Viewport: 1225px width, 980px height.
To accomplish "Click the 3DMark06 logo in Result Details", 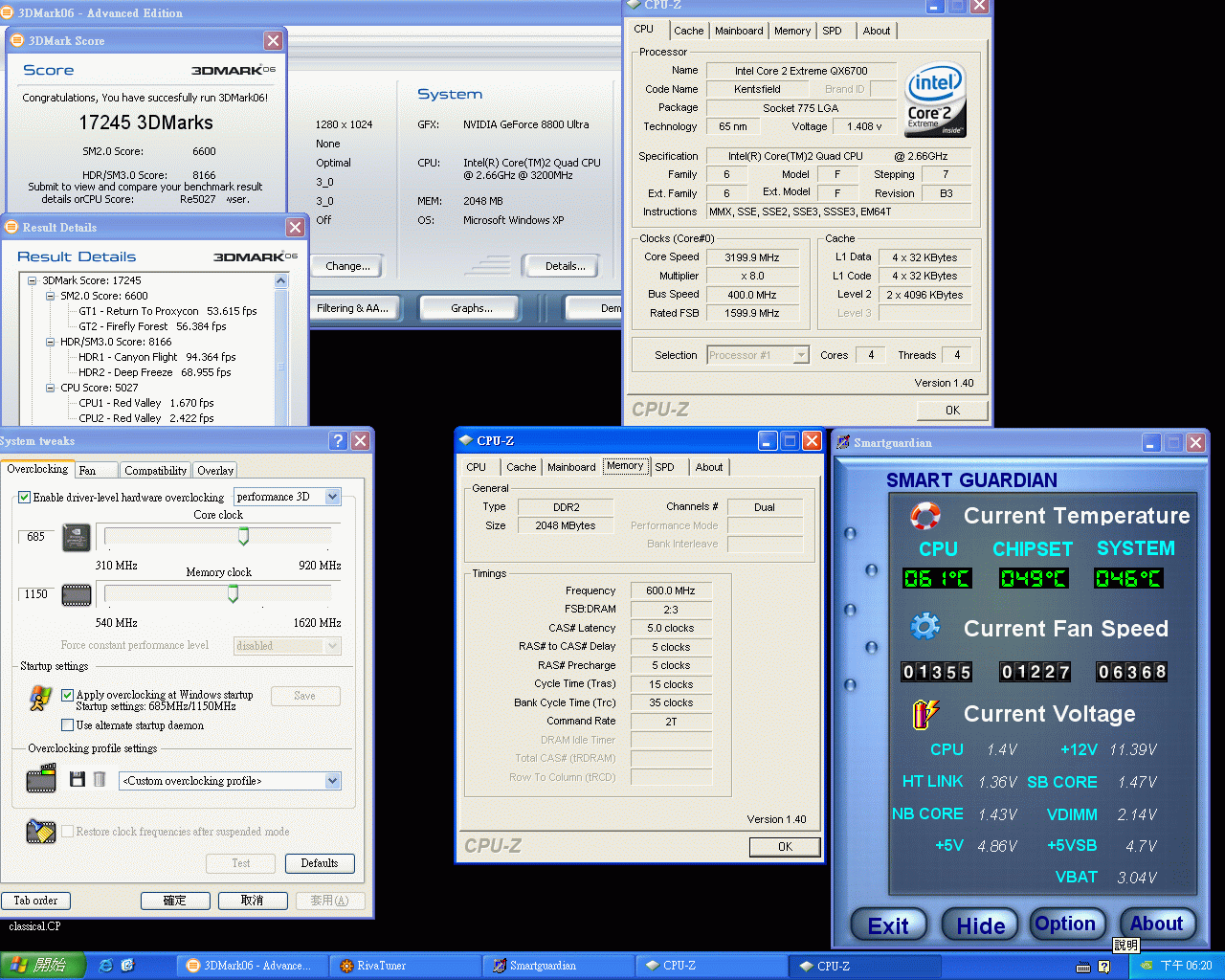I will (x=256, y=256).
